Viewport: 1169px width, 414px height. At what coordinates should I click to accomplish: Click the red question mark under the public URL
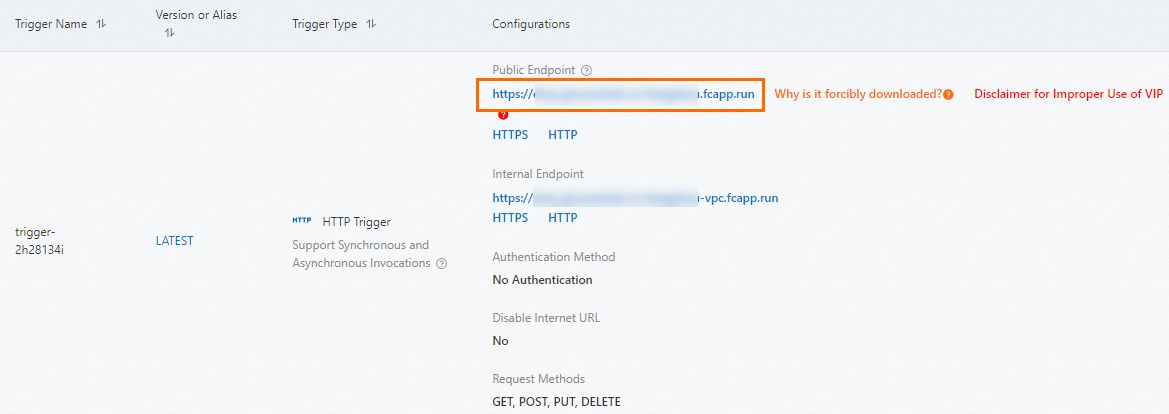click(x=503, y=115)
